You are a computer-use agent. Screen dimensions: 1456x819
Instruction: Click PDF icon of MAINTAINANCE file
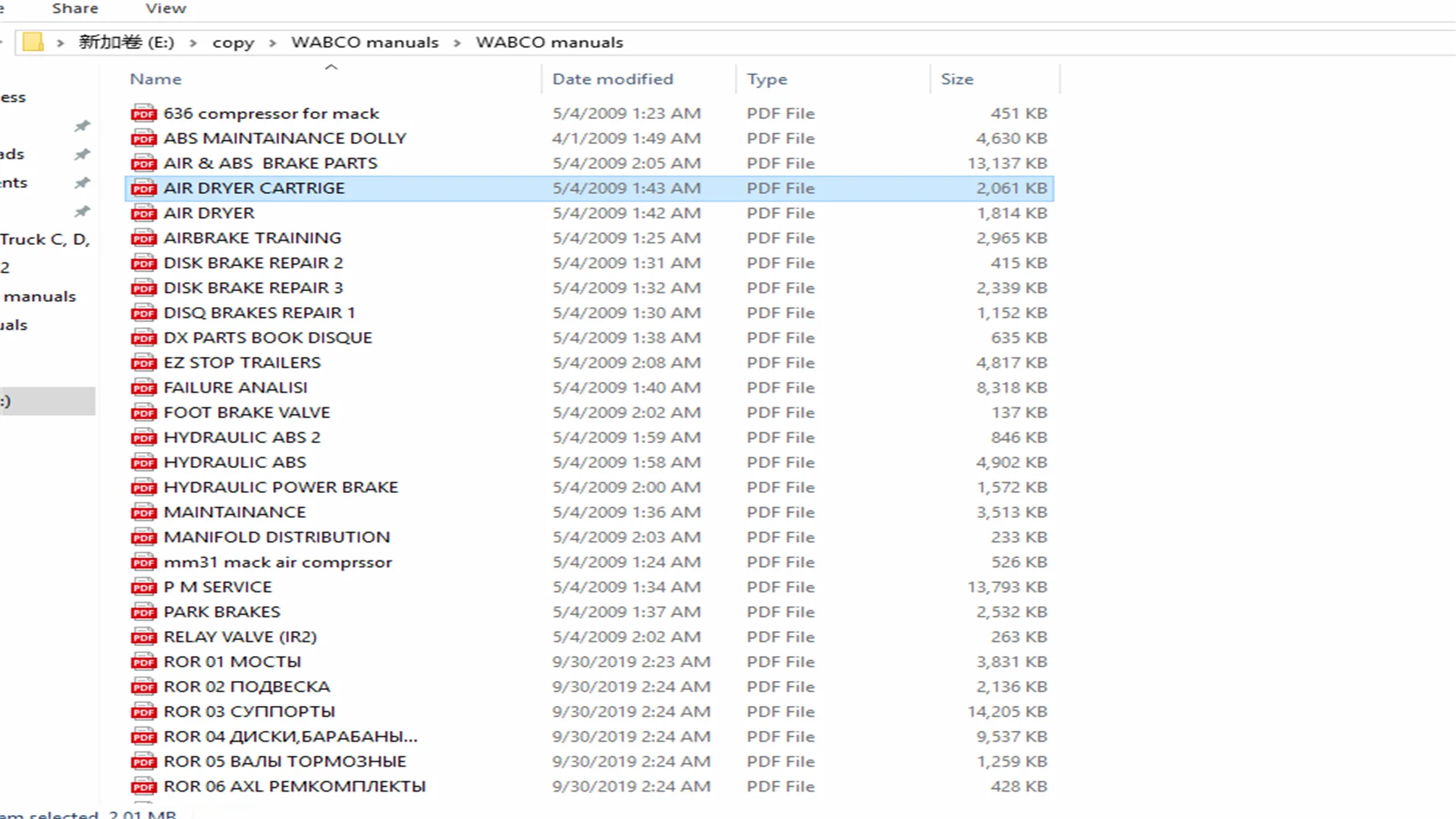(143, 513)
